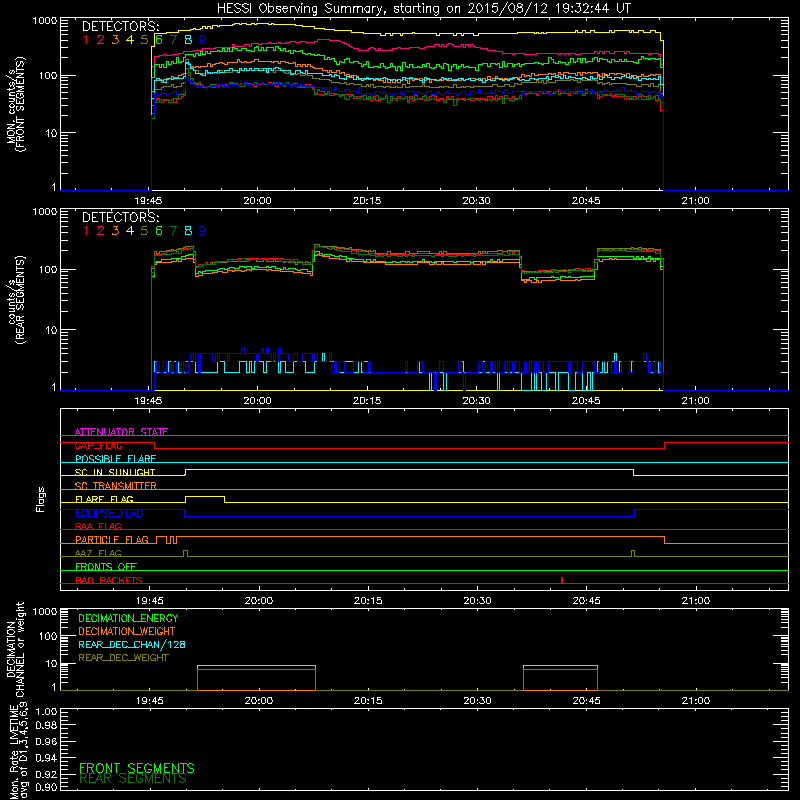Click 20:15 tick label under decimation plot
Viewport: 800px width, 800px height.
pyautogui.click(x=368, y=701)
